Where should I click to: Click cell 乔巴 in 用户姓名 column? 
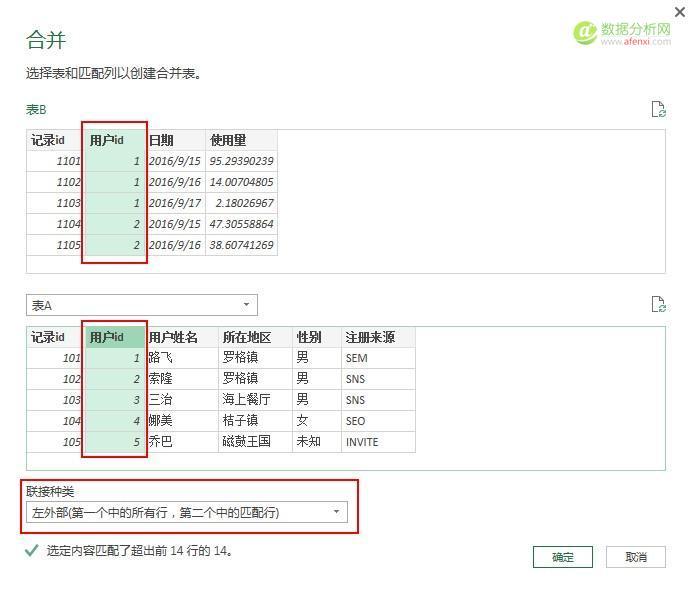[182, 442]
